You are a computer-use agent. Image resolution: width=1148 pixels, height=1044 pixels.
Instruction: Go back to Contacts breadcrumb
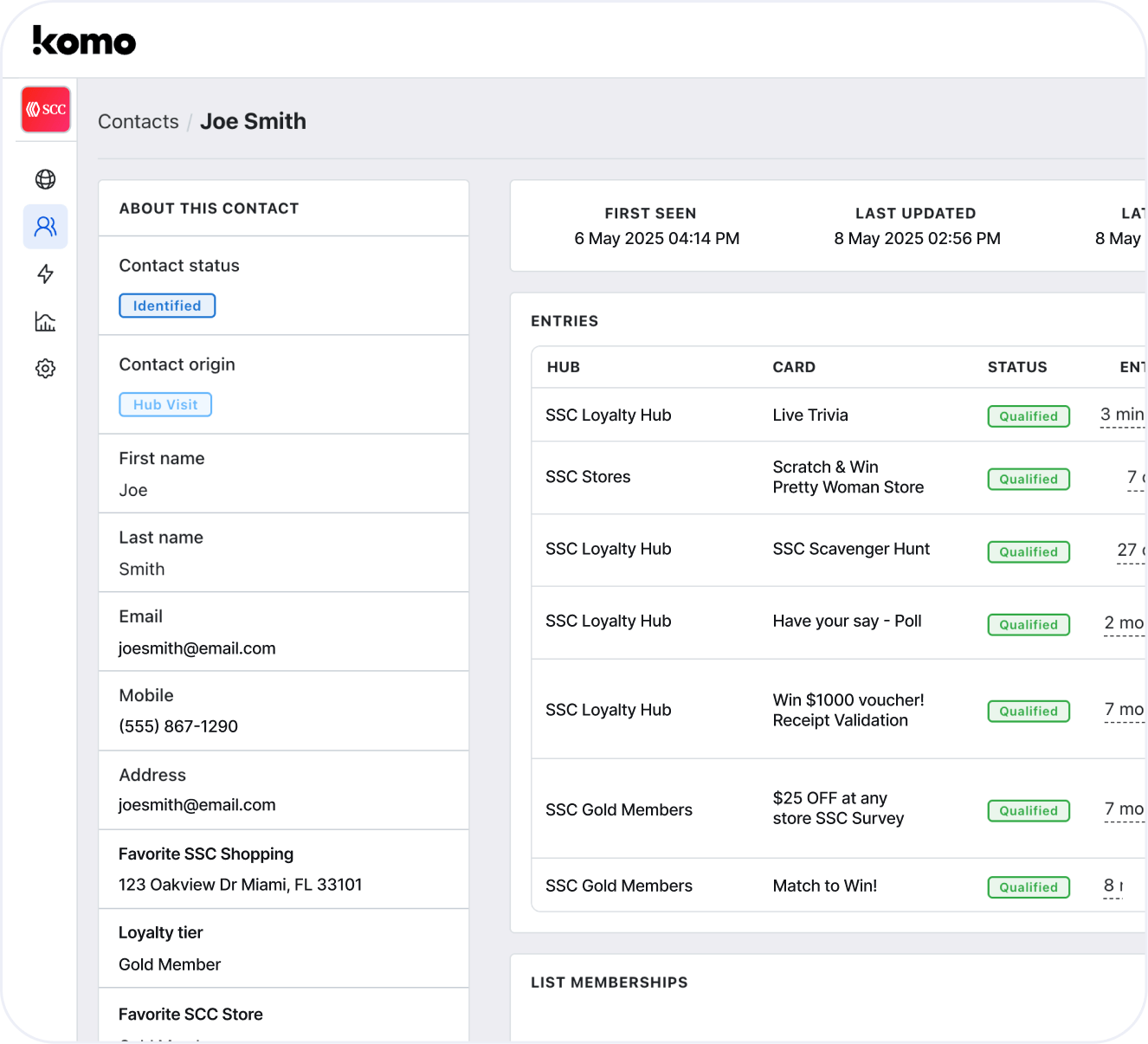(x=139, y=122)
